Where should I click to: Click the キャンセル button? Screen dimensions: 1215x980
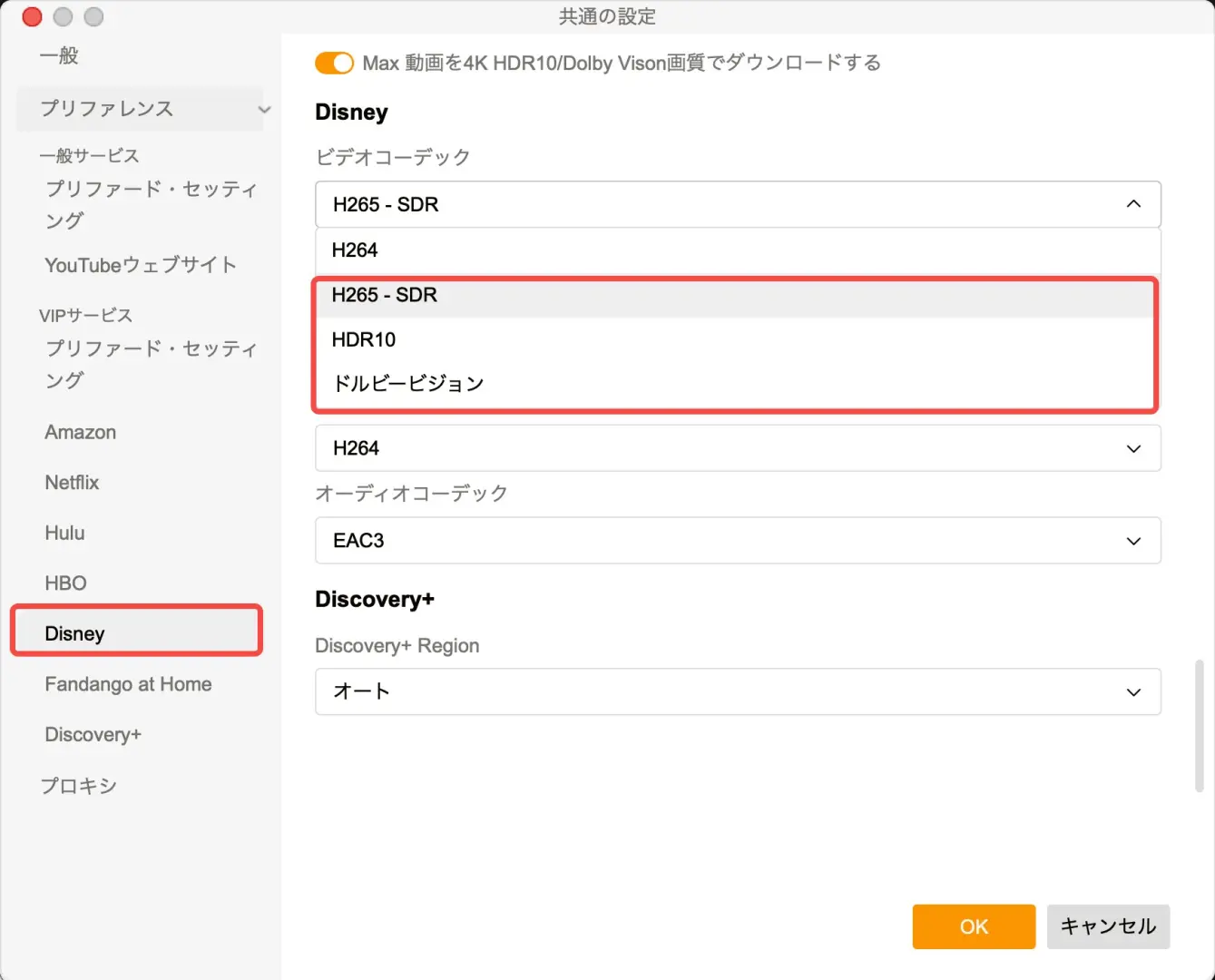click(x=1108, y=926)
